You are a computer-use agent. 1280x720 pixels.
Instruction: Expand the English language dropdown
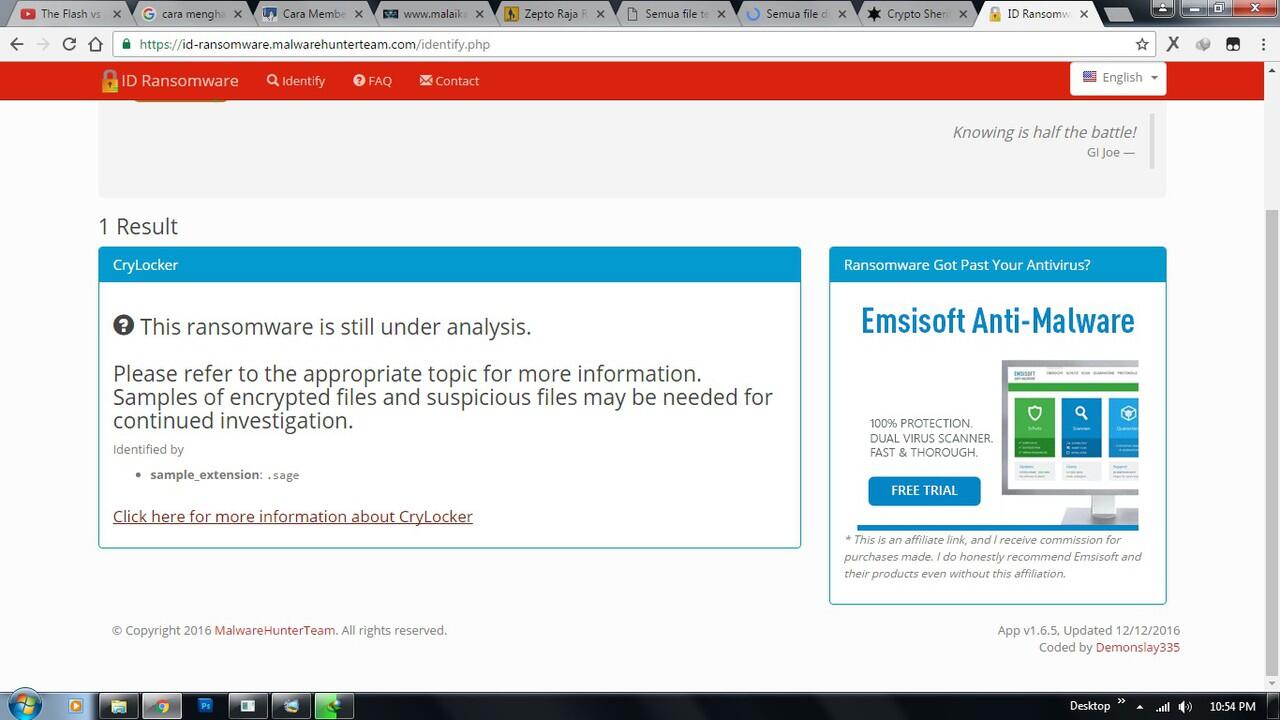point(1119,78)
